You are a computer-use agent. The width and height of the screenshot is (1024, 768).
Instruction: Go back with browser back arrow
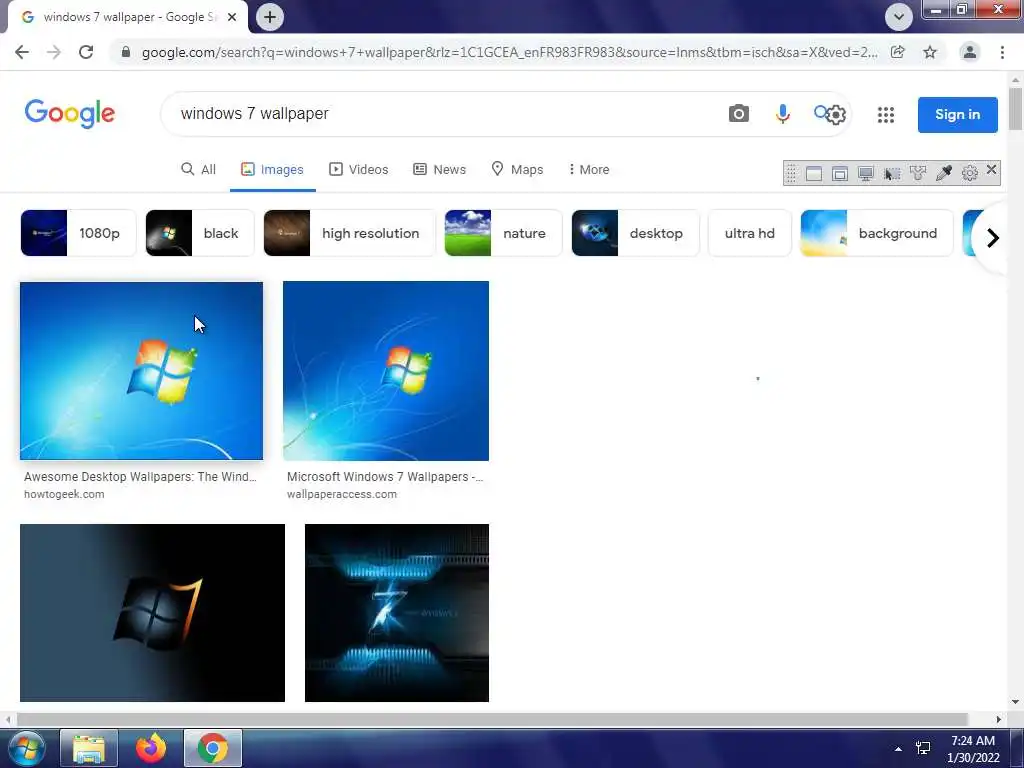click(x=22, y=52)
